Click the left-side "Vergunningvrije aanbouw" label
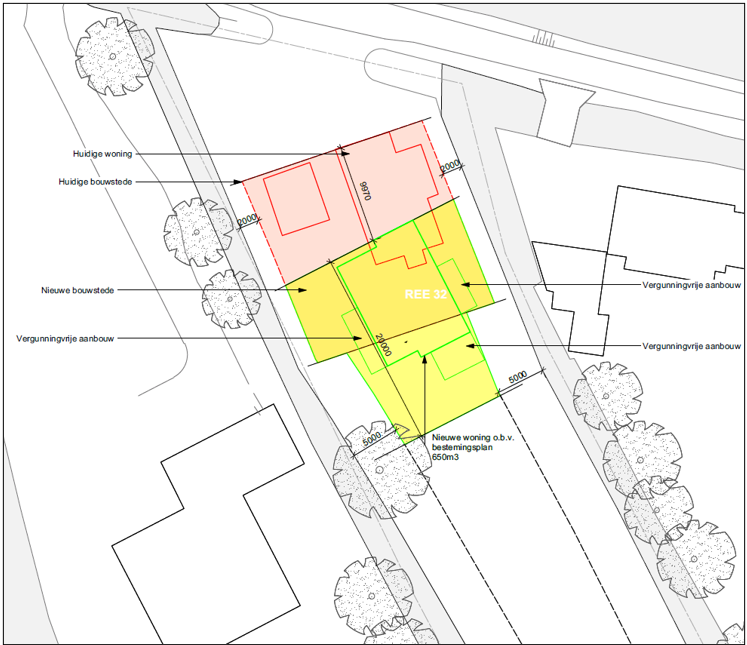Viewport: 747px width, 645px height. click(x=65, y=339)
